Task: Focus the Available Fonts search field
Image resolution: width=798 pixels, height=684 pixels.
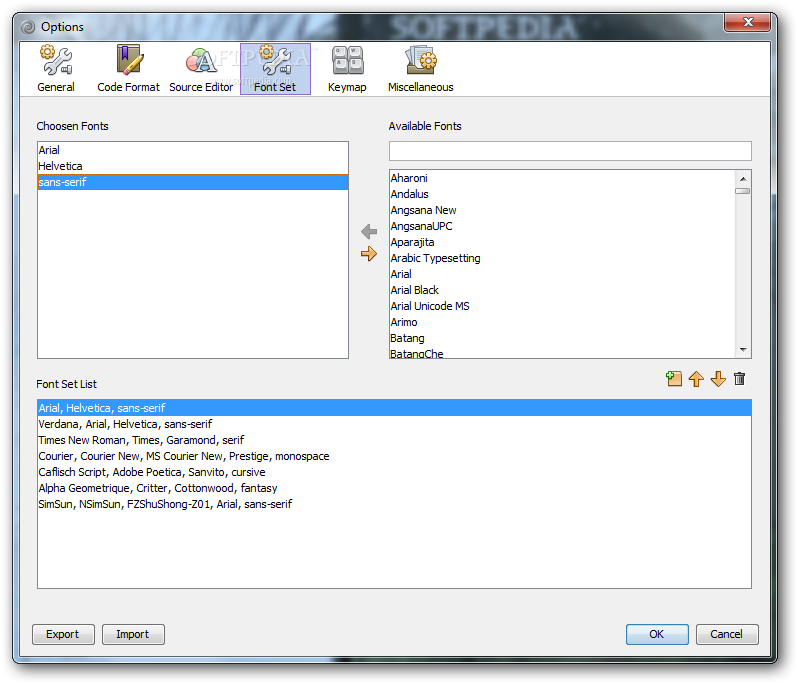Action: [570, 151]
